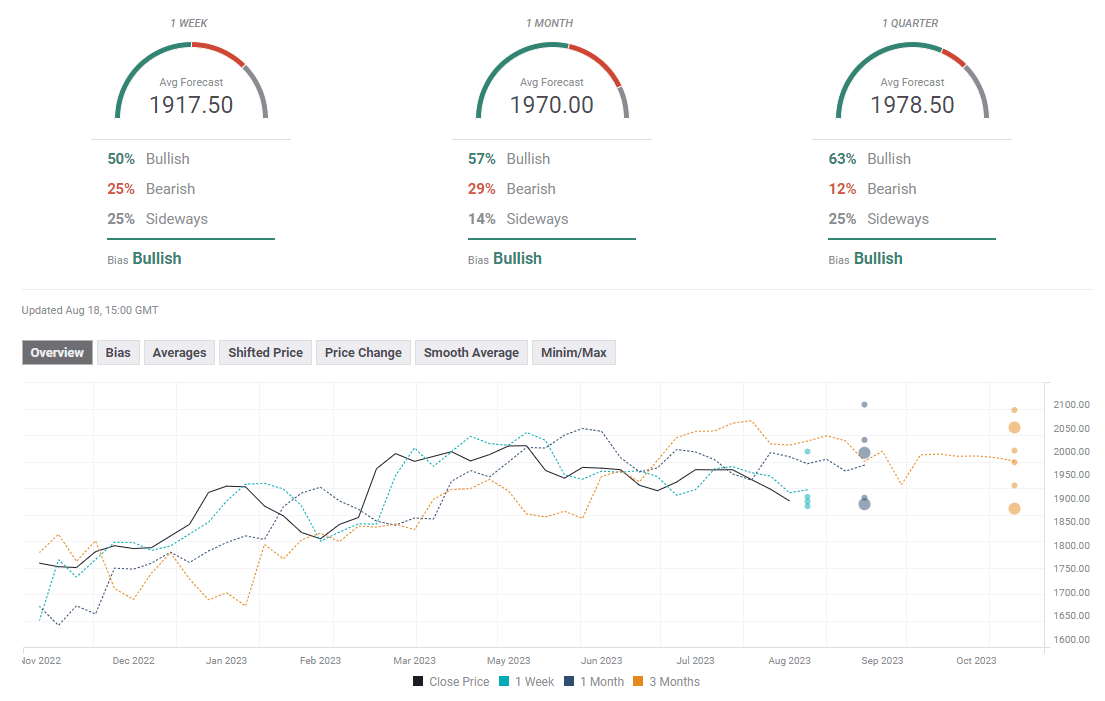Open the Price Change tab
The image size is (1105, 701).
pyautogui.click(x=363, y=353)
